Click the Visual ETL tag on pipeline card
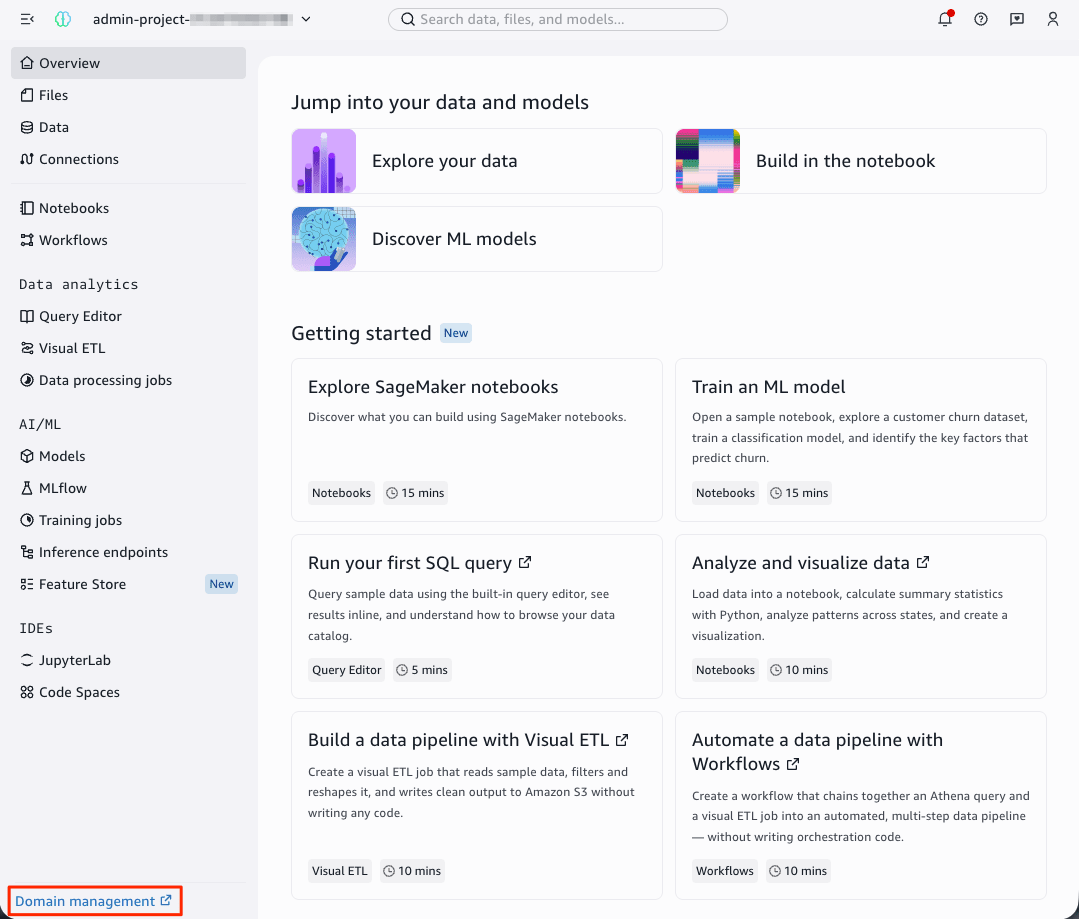The width and height of the screenshot is (1079, 919). (x=340, y=871)
